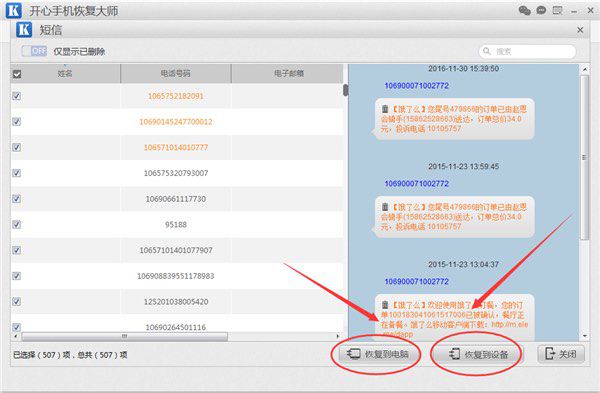Viewport: 600px width, 393px height.
Task: Click the K logo in 短信 dialog
Action: pyautogui.click(x=24, y=30)
